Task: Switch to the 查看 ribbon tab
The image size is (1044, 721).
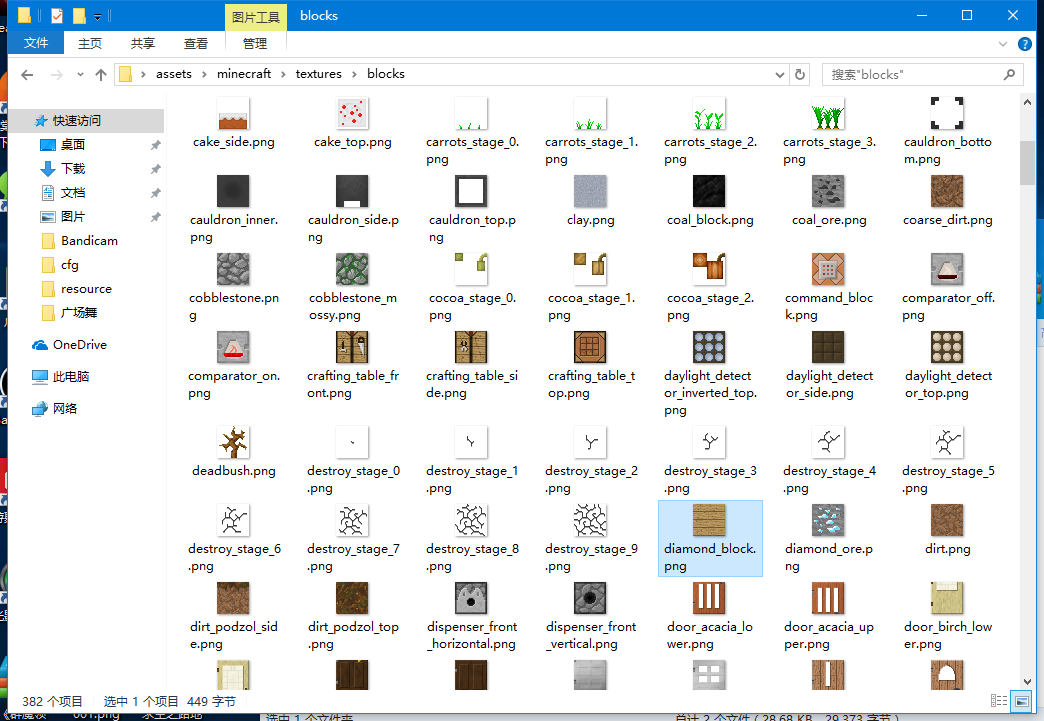Action: click(196, 43)
